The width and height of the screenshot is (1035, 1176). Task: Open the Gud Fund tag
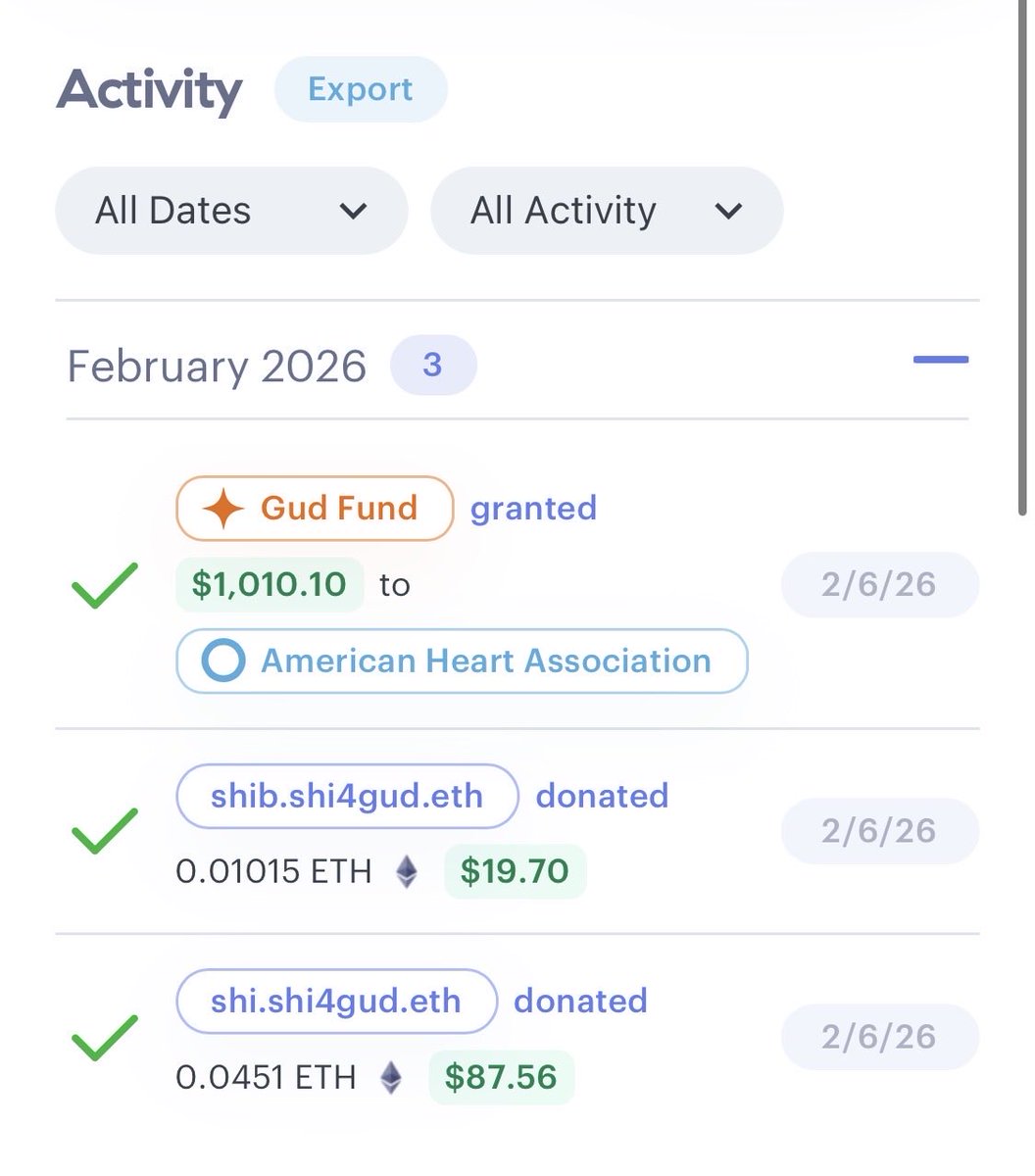point(315,509)
